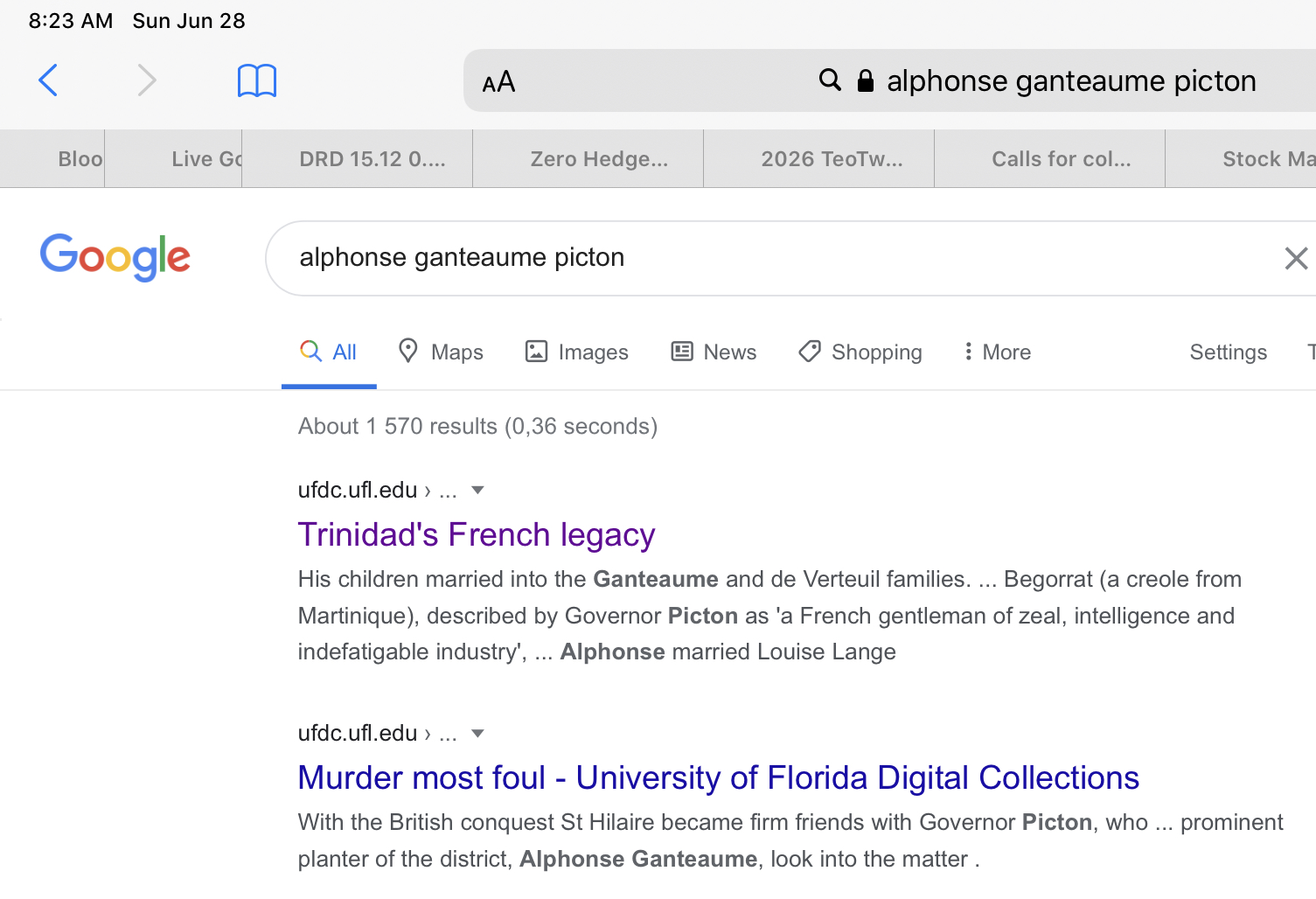Viewport: 1316px width, 899px height.
Task: Open the Shopping results tab
Action: coord(860,352)
